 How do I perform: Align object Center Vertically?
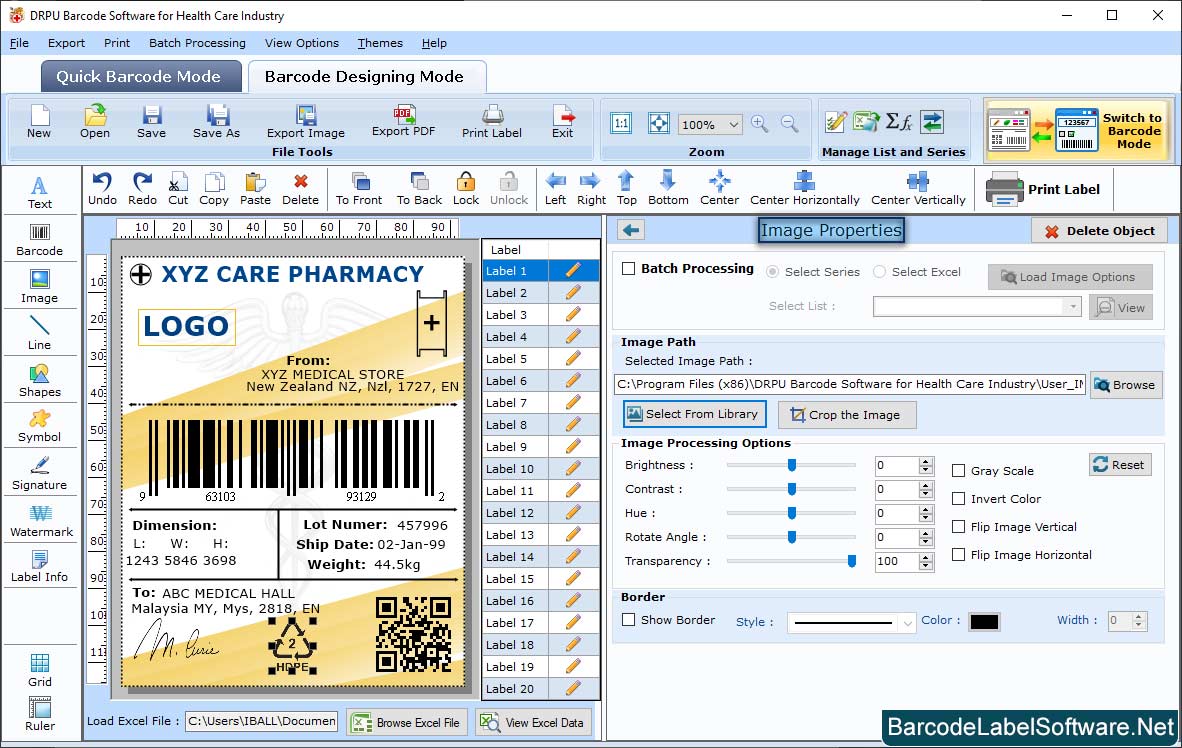[918, 189]
